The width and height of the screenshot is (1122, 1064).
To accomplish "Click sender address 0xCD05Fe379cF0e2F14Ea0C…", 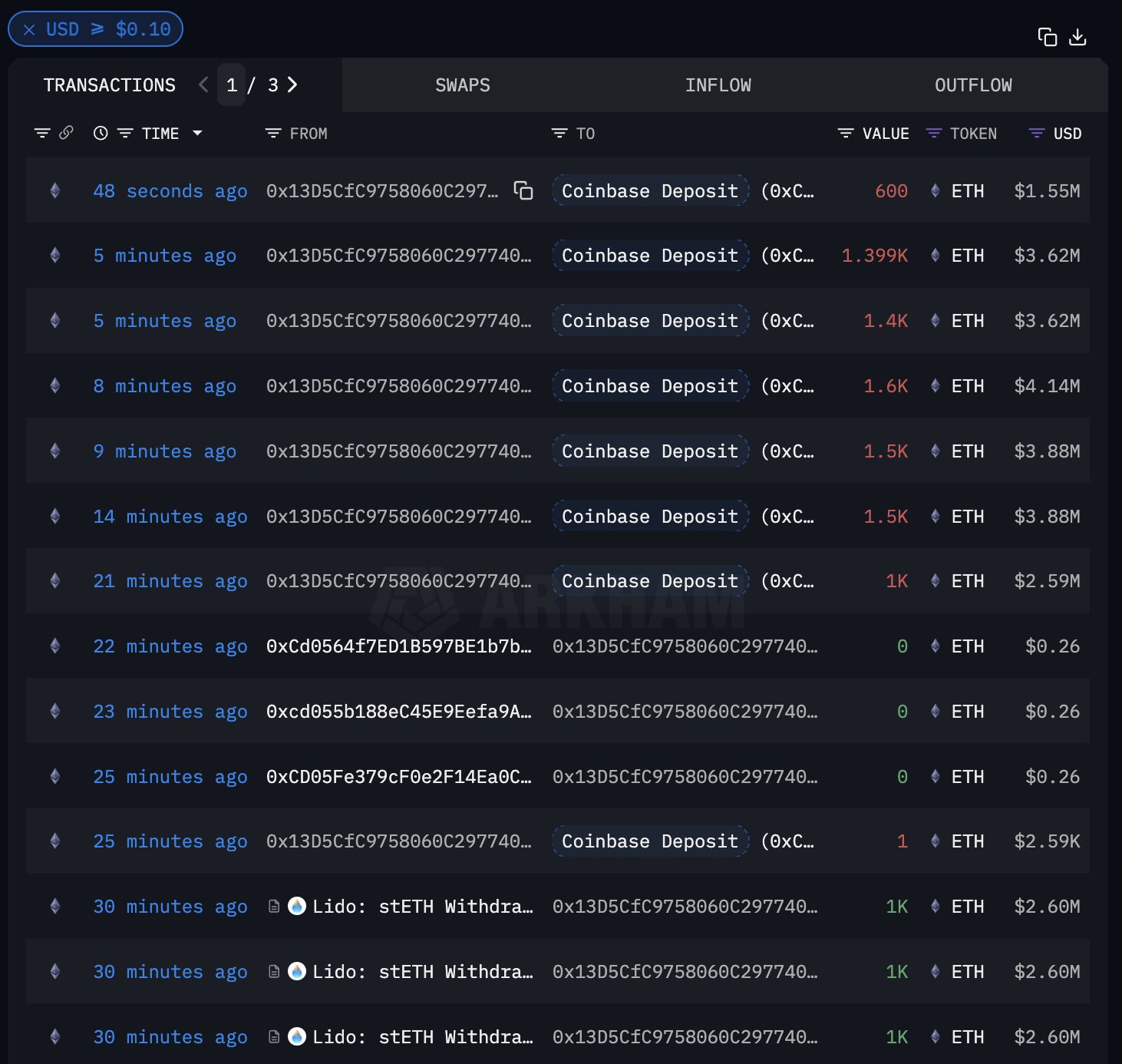I will (399, 777).
